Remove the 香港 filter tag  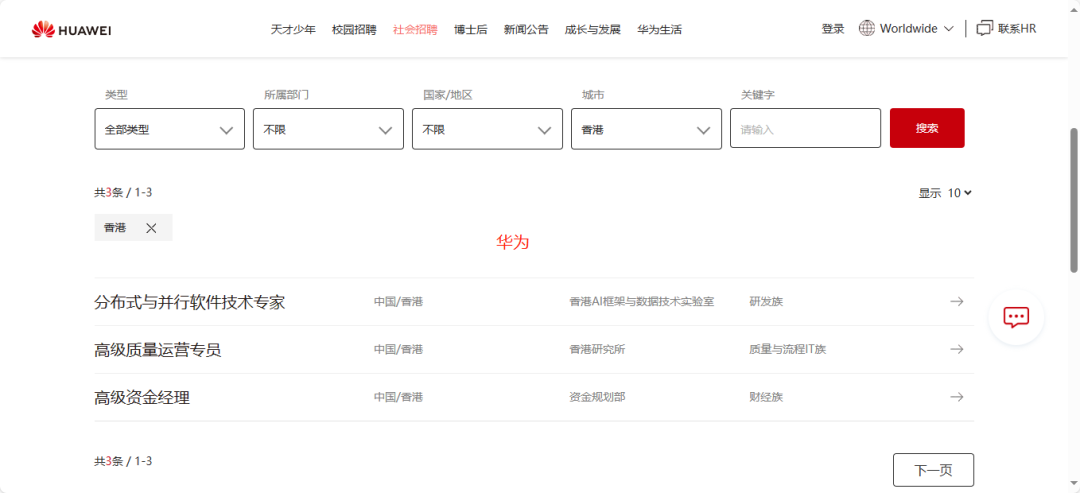(152, 229)
